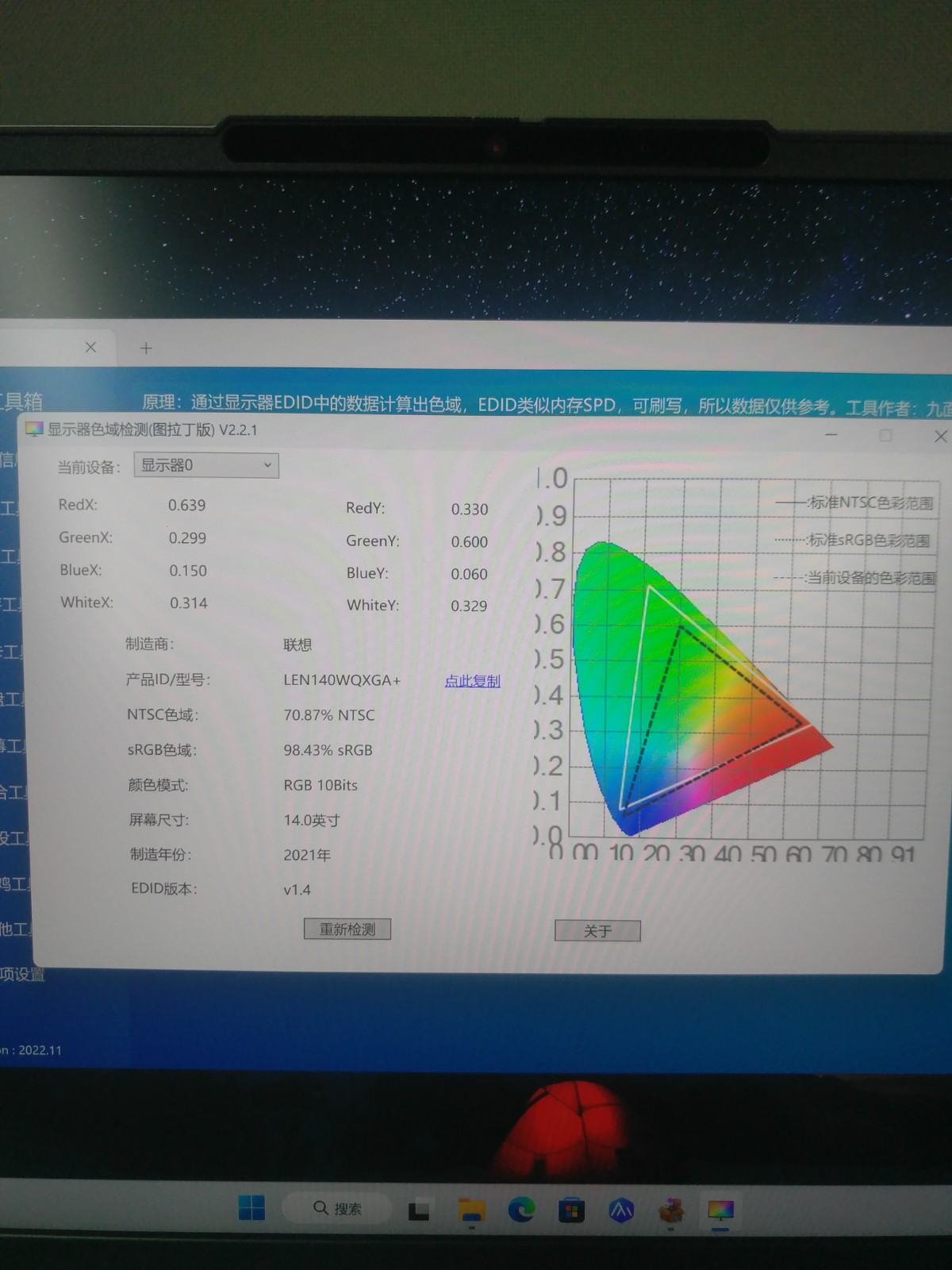Open Microsoft Edge from the taskbar

(521, 1210)
